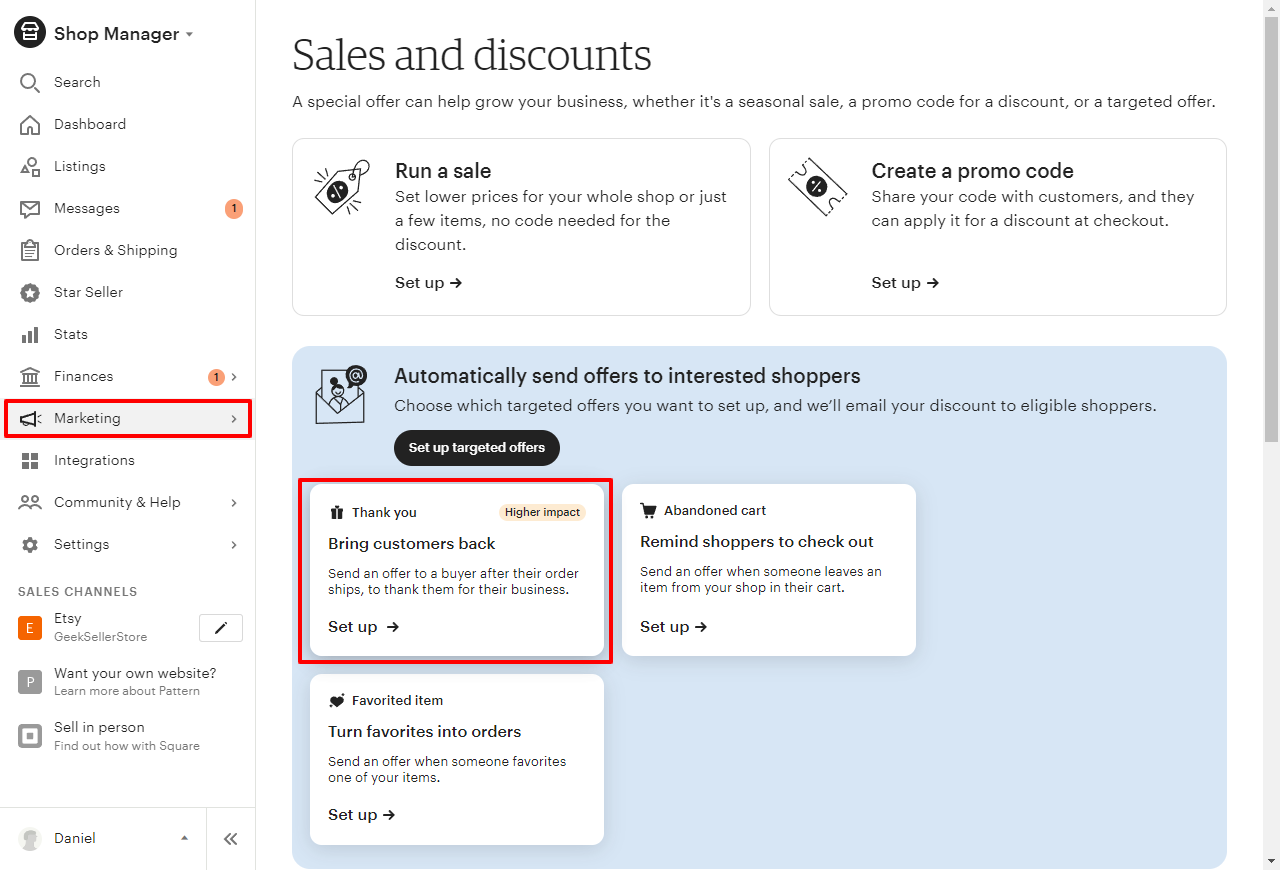Click the page's vertical scrollbar thumb

point(1271,230)
